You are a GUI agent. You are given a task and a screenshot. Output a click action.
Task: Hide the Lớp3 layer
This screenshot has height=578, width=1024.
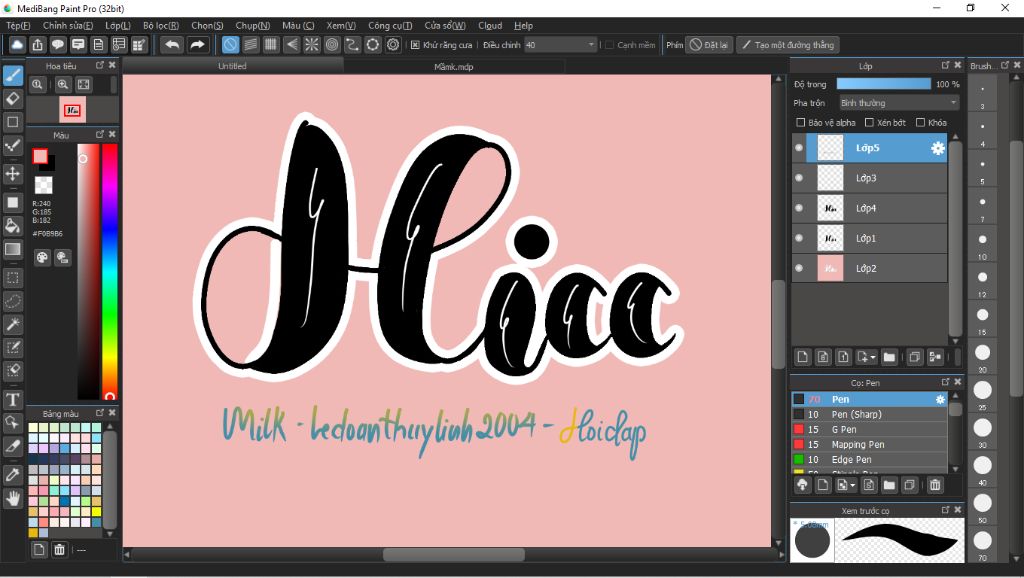[x=799, y=178]
